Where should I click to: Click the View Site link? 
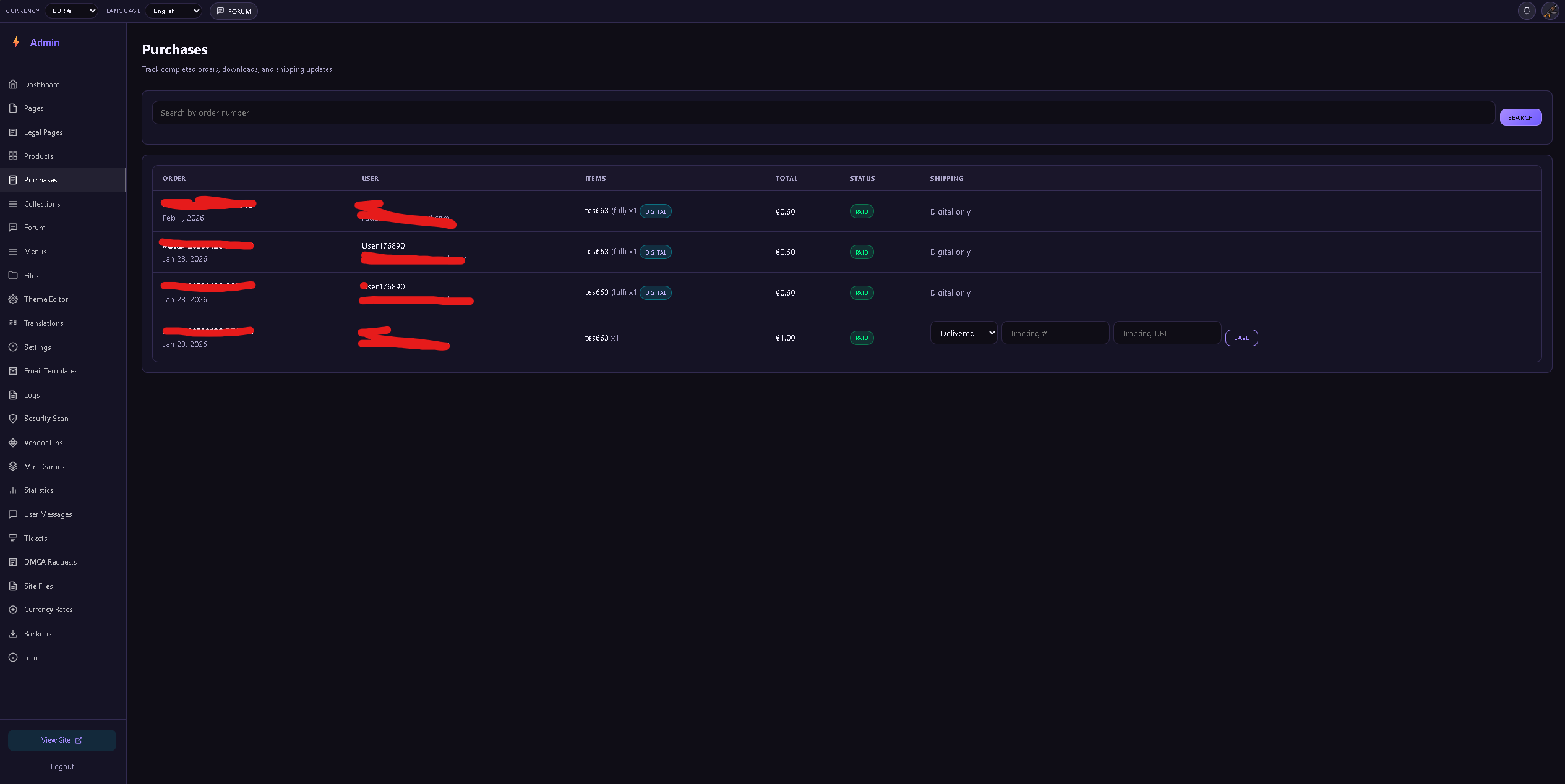[61, 740]
